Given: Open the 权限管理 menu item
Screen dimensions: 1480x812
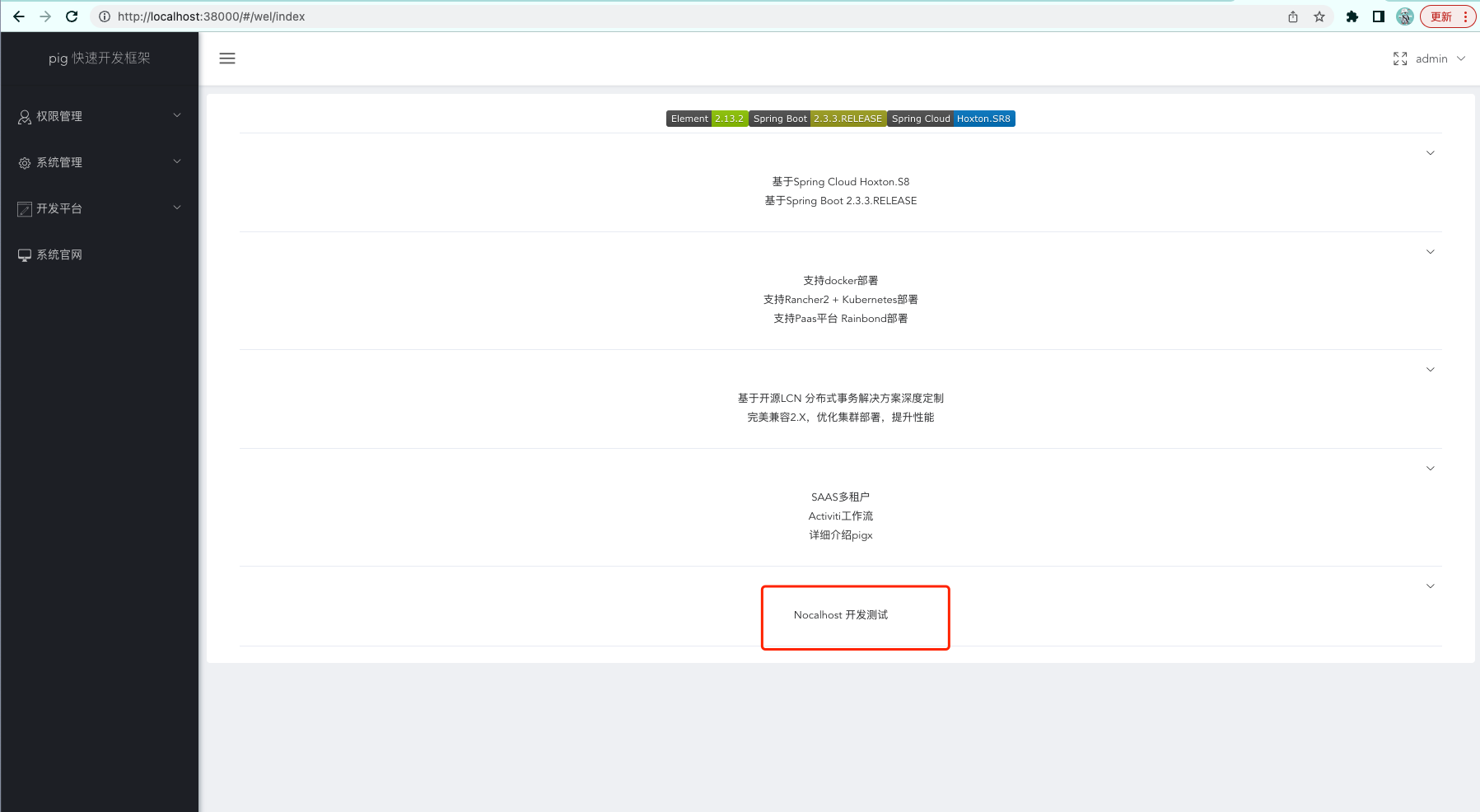Looking at the screenshot, I should (100, 116).
